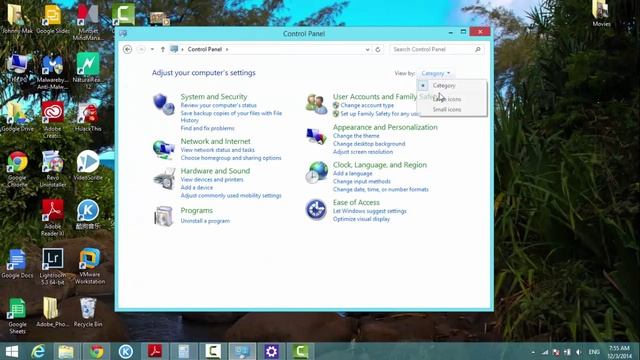Viewport: 640px width, 360px height.
Task: Click Adjust commonly used mobility settings
Action: point(231,196)
